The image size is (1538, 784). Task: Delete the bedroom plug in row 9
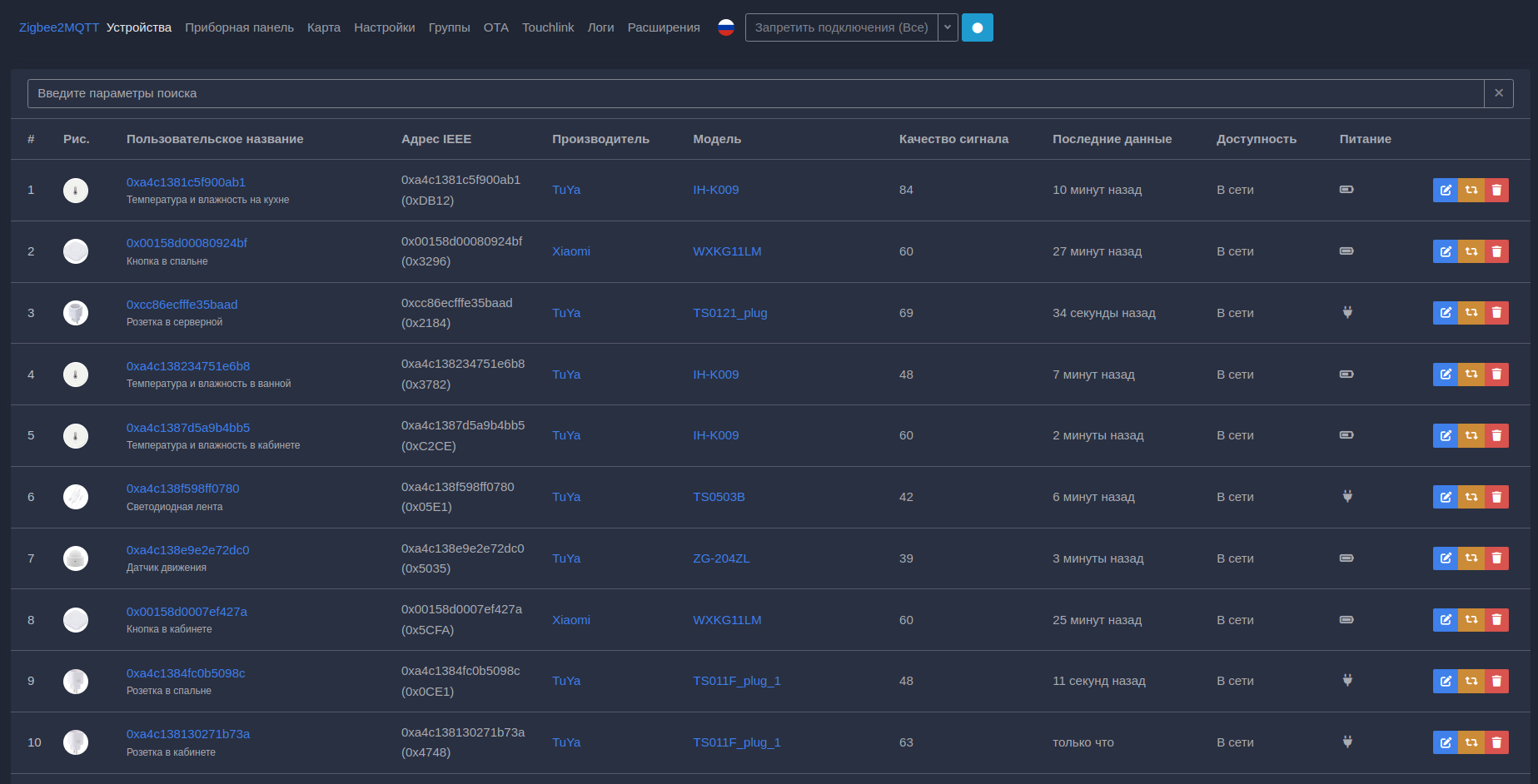pos(1496,681)
